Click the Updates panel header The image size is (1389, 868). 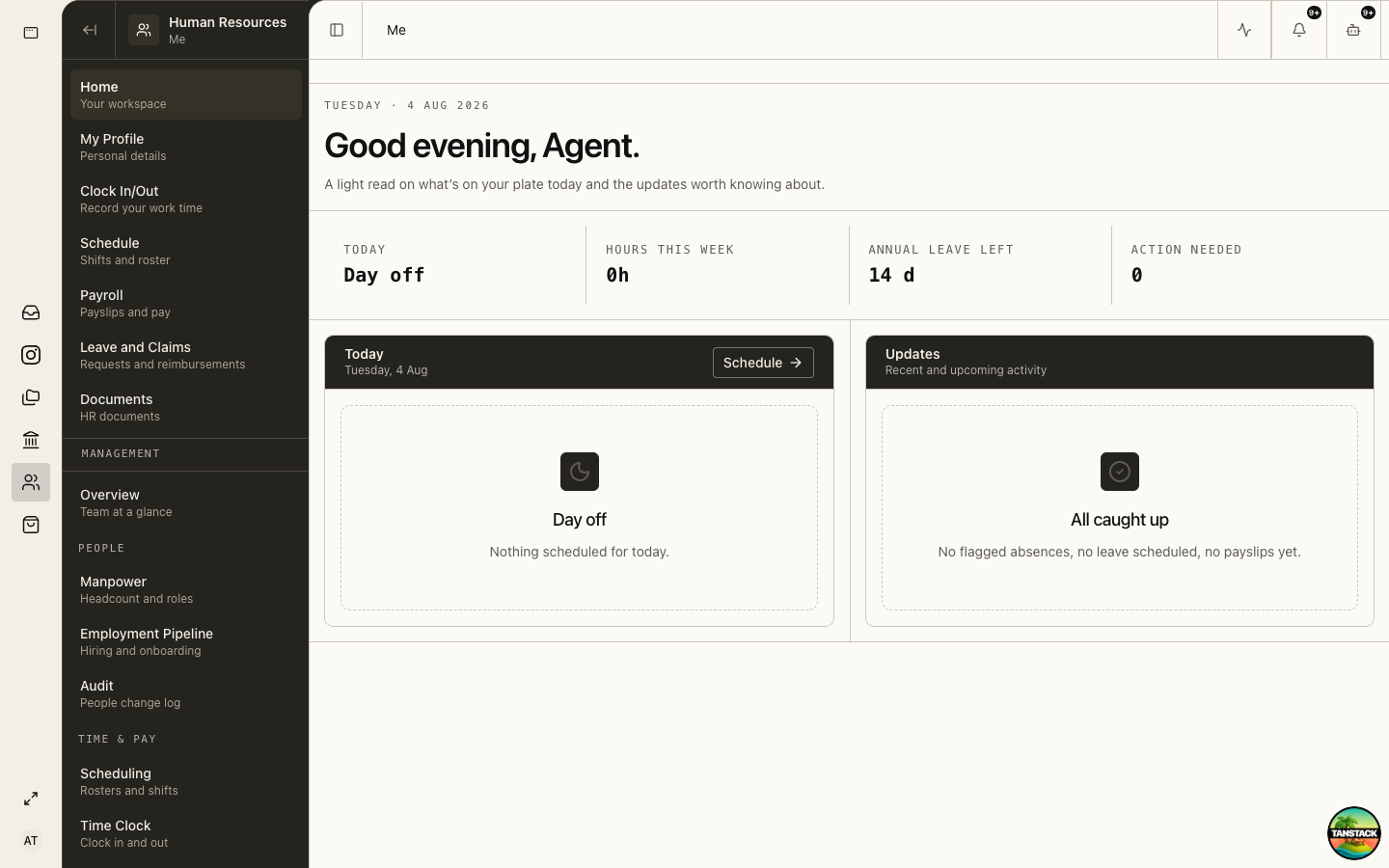[1120, 363]
